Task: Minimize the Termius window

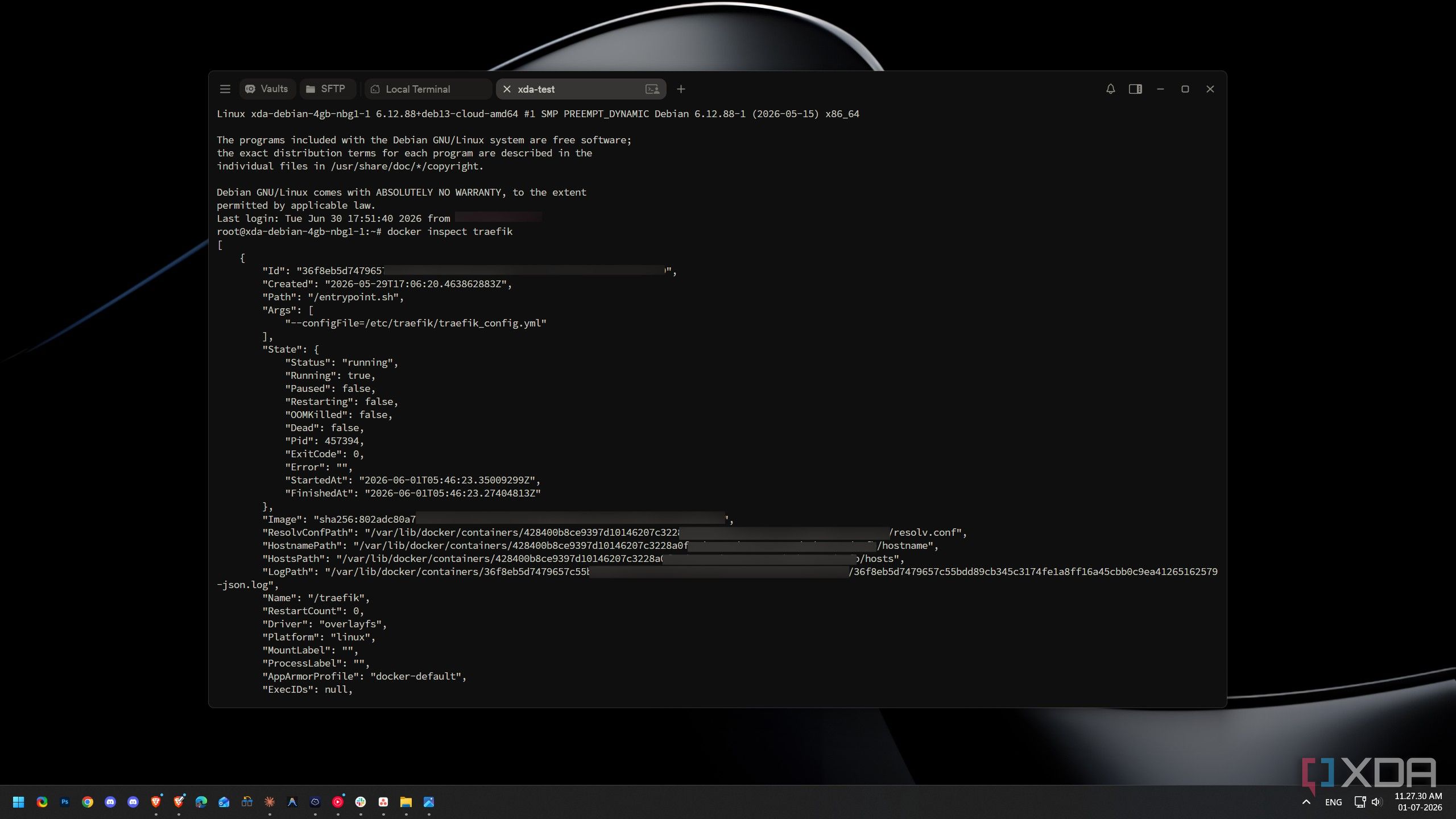Action: [x=1160, y=89]
